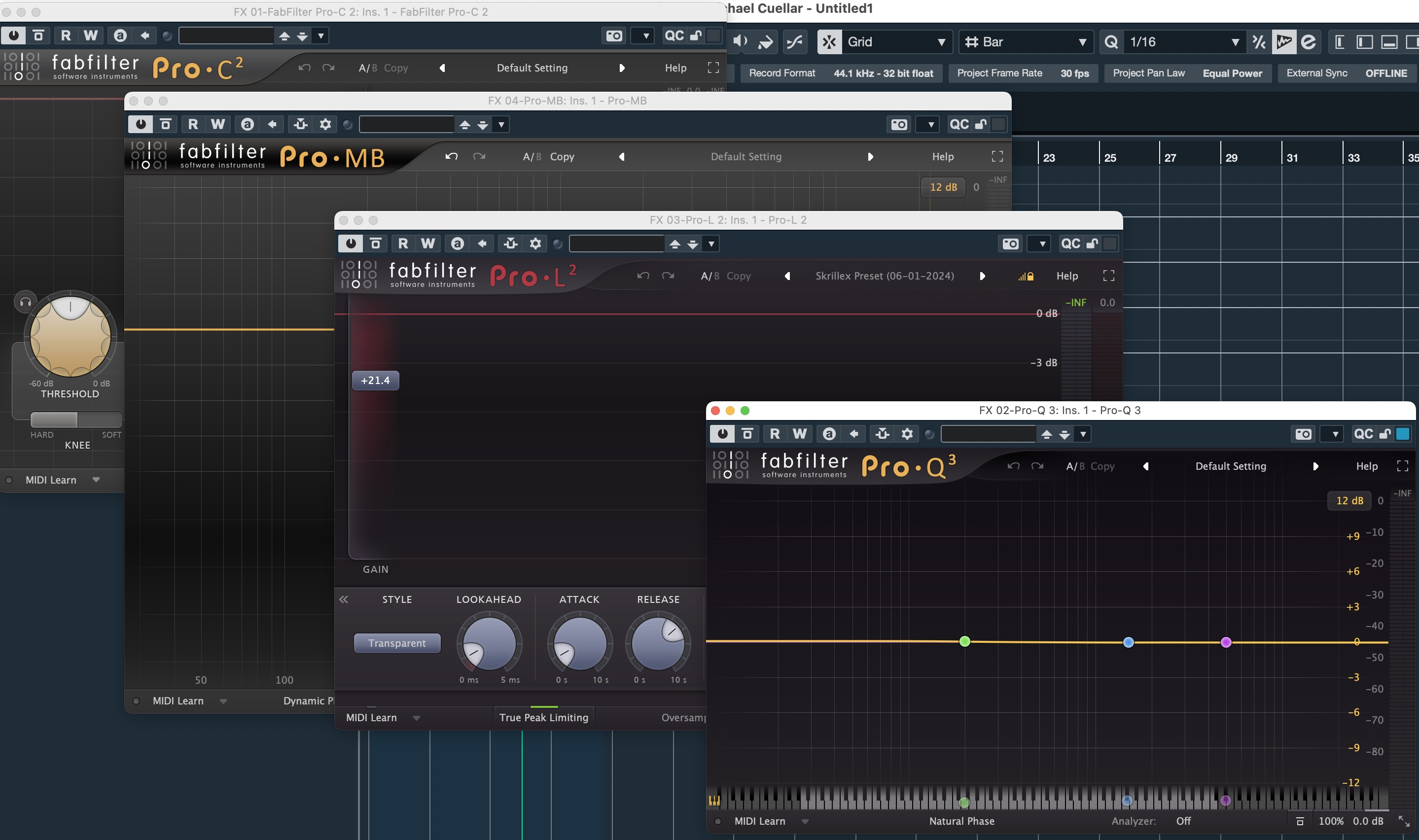Expand the Default Setting preset dropdown in Pro-Q 3
Screen dimensions: 1419x840
pos(1230,466)
